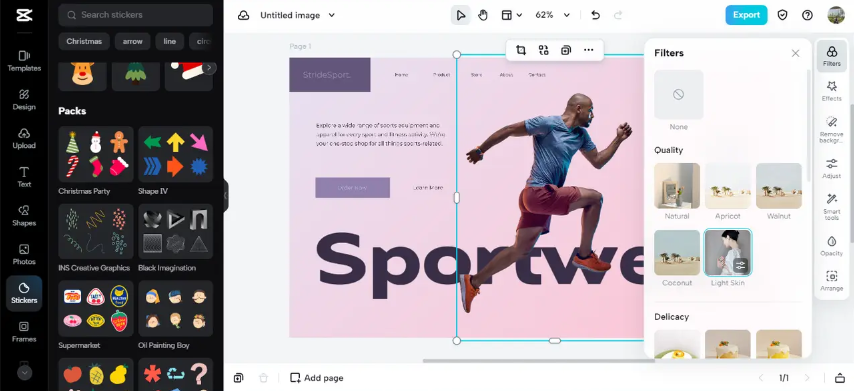Open the Photos sidebar tab
The image size is (854, 391).
pyautogui.click(x=24, y=254)
